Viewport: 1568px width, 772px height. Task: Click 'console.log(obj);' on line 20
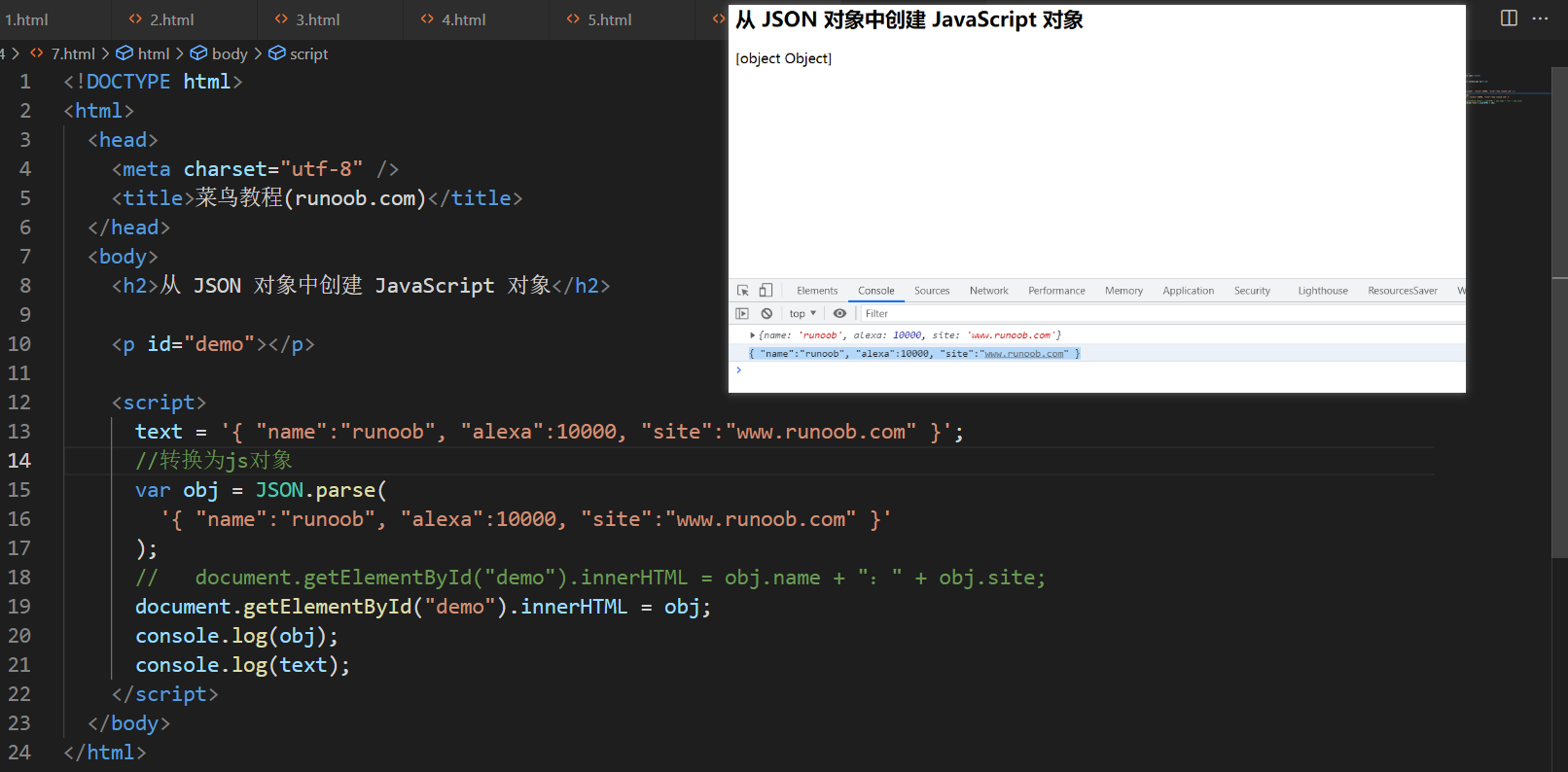236,636
